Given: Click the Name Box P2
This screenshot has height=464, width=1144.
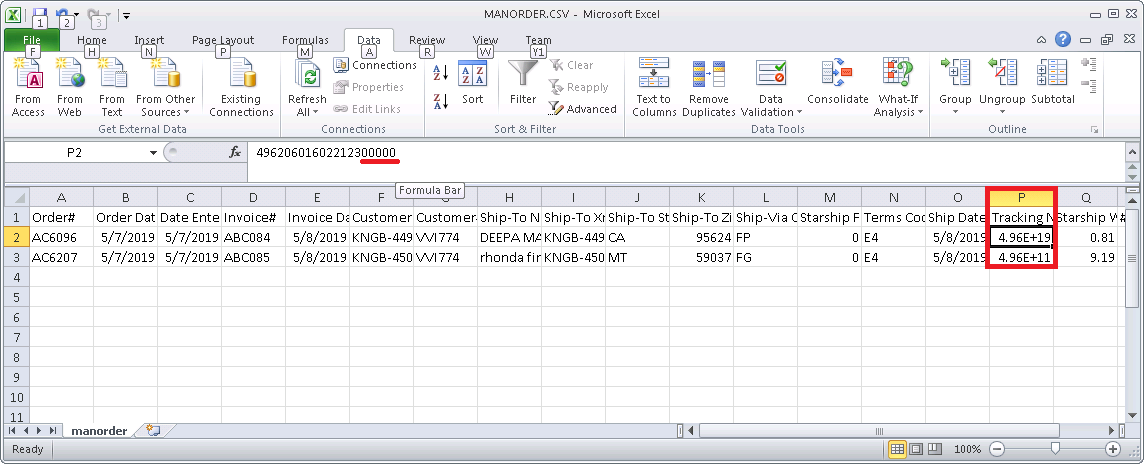Looking at the screenshot, I should click(x=75, y=152).
